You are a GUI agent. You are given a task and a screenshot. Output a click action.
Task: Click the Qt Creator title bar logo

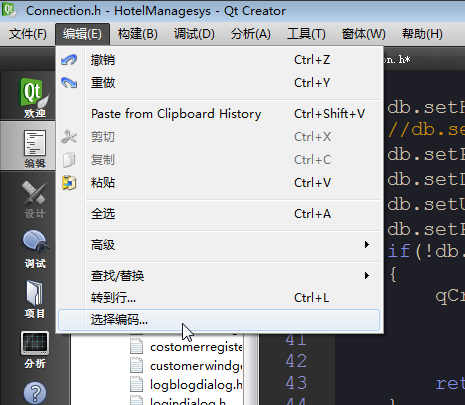(9, 10)
